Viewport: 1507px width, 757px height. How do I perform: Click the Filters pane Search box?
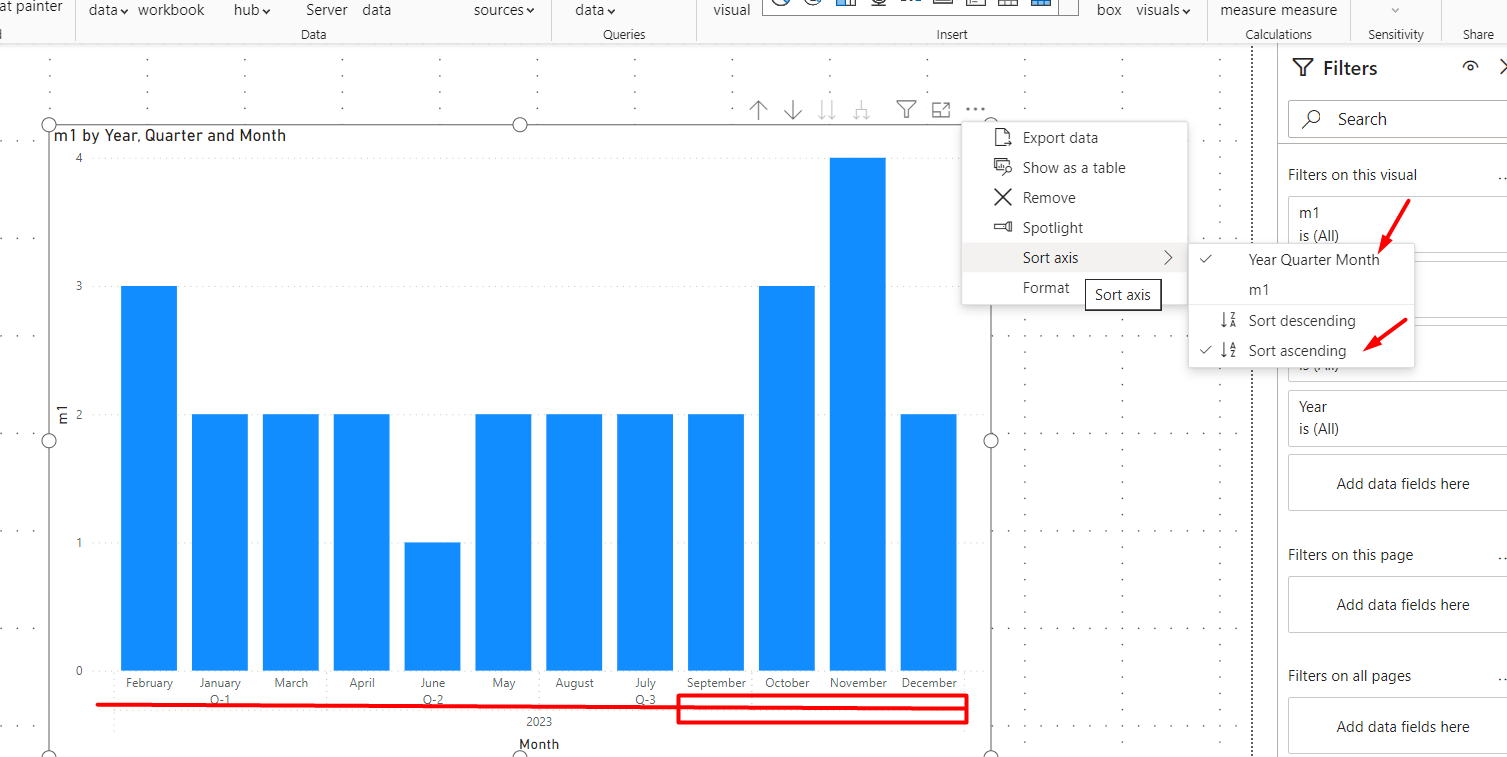1400,119
